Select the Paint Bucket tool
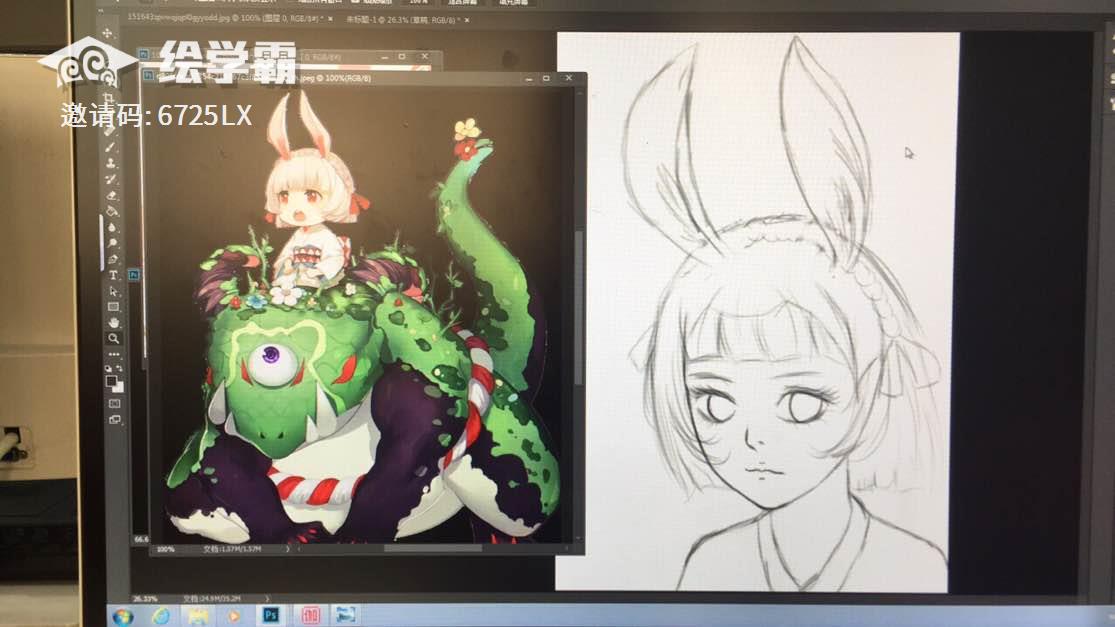Viewport: 1115px width, 627px height. click(x=112, y=212)
